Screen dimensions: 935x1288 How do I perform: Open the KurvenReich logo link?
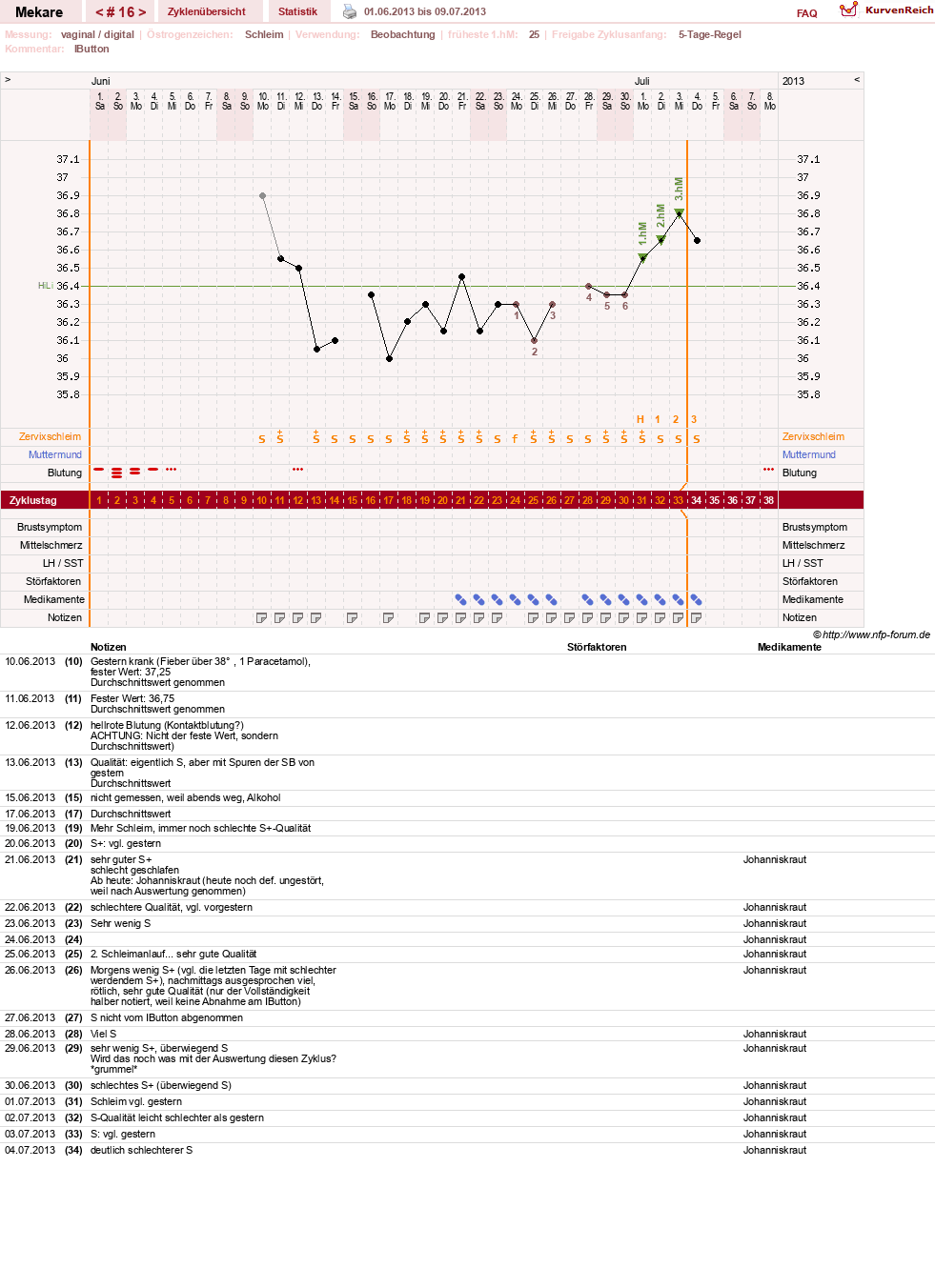coord(886,10)
